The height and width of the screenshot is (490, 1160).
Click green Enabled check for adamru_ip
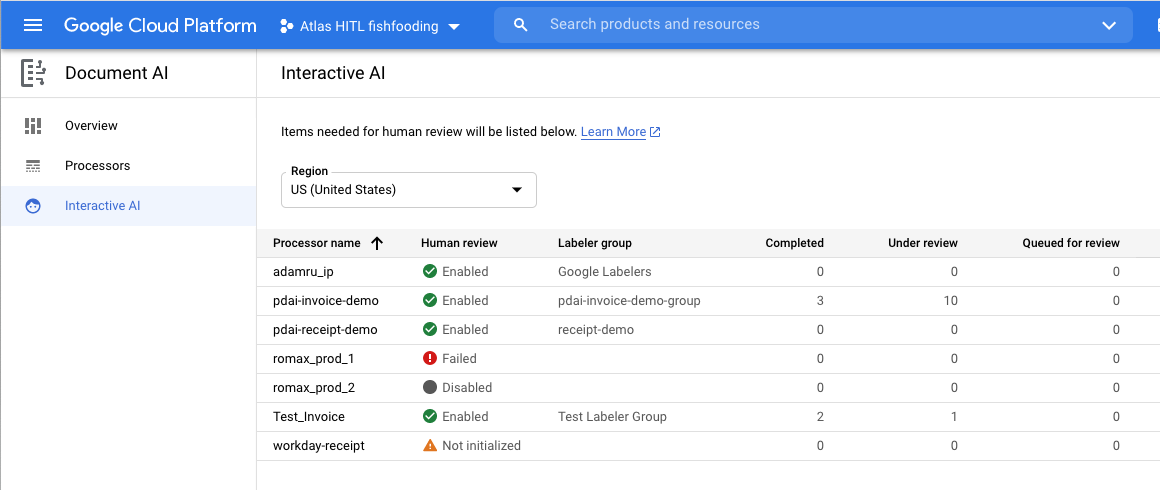click(430, 272)
